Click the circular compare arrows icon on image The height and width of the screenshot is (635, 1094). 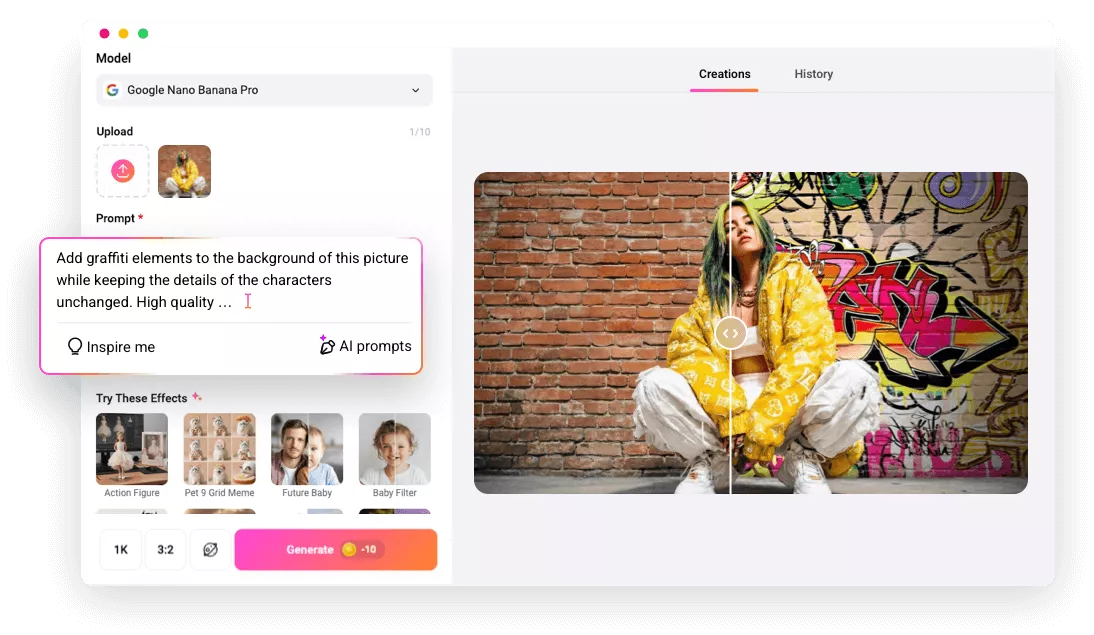pos(730,333)
